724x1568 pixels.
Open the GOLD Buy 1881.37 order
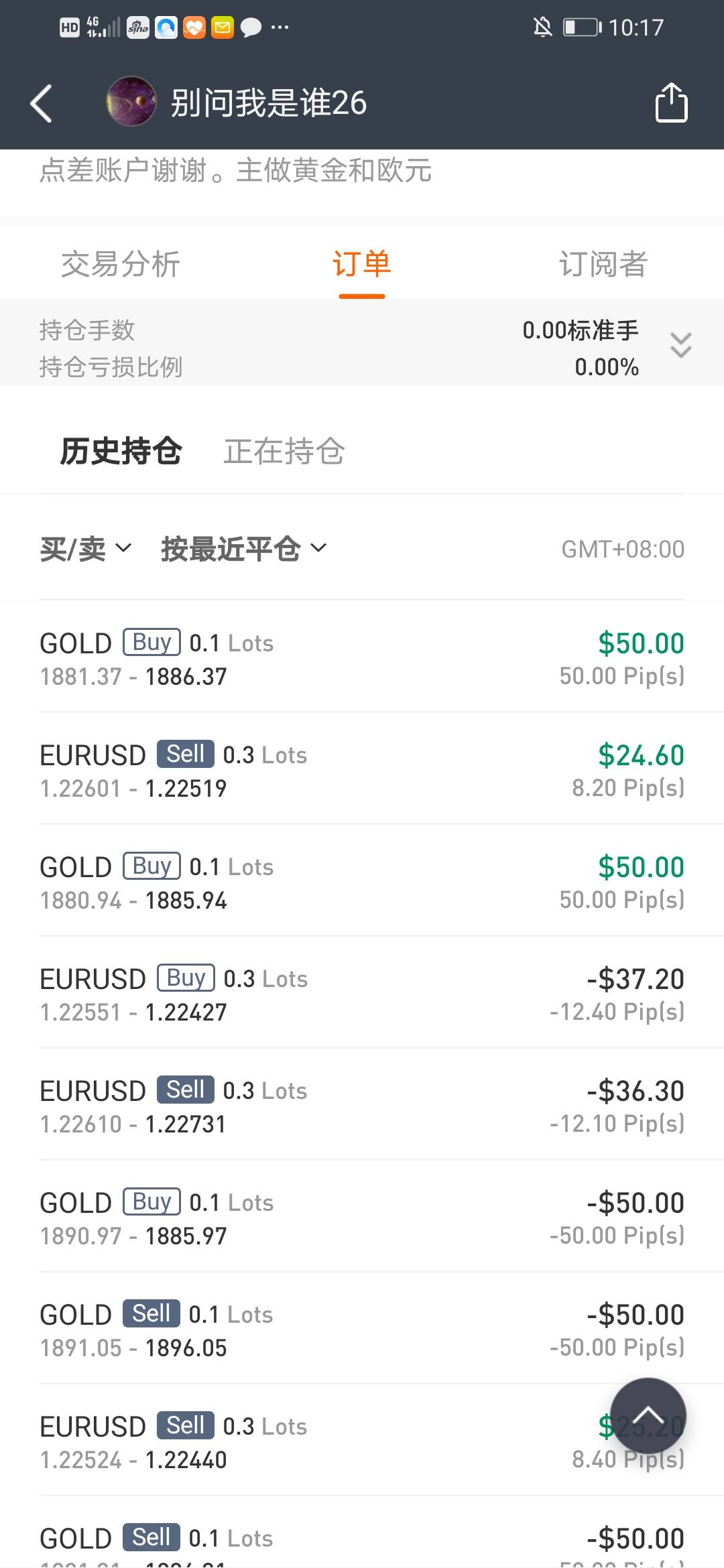[362, 659]
